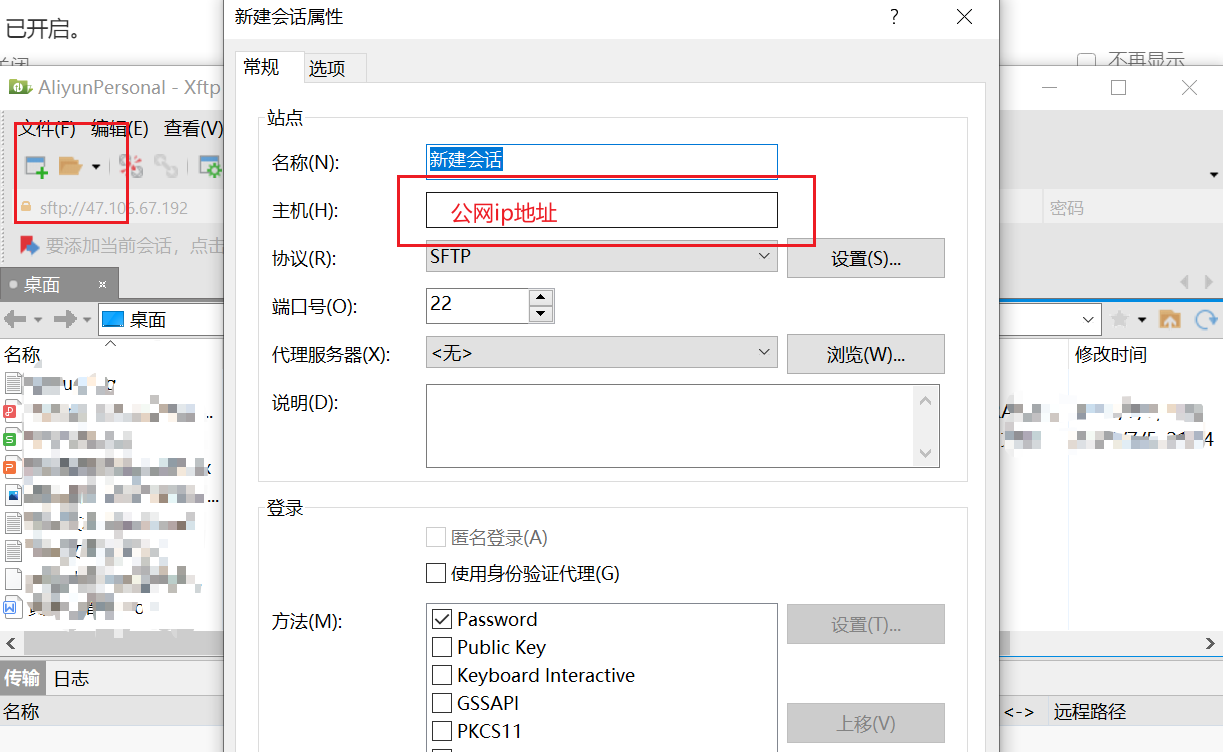Open session properties with the gear icon

point(211,166)
